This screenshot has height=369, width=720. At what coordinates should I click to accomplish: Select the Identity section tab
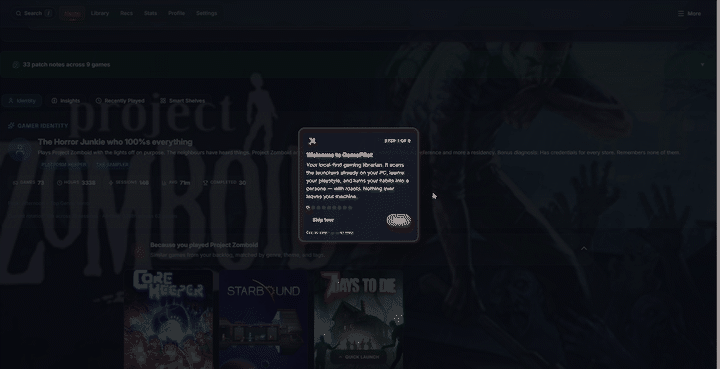(22, 101)
